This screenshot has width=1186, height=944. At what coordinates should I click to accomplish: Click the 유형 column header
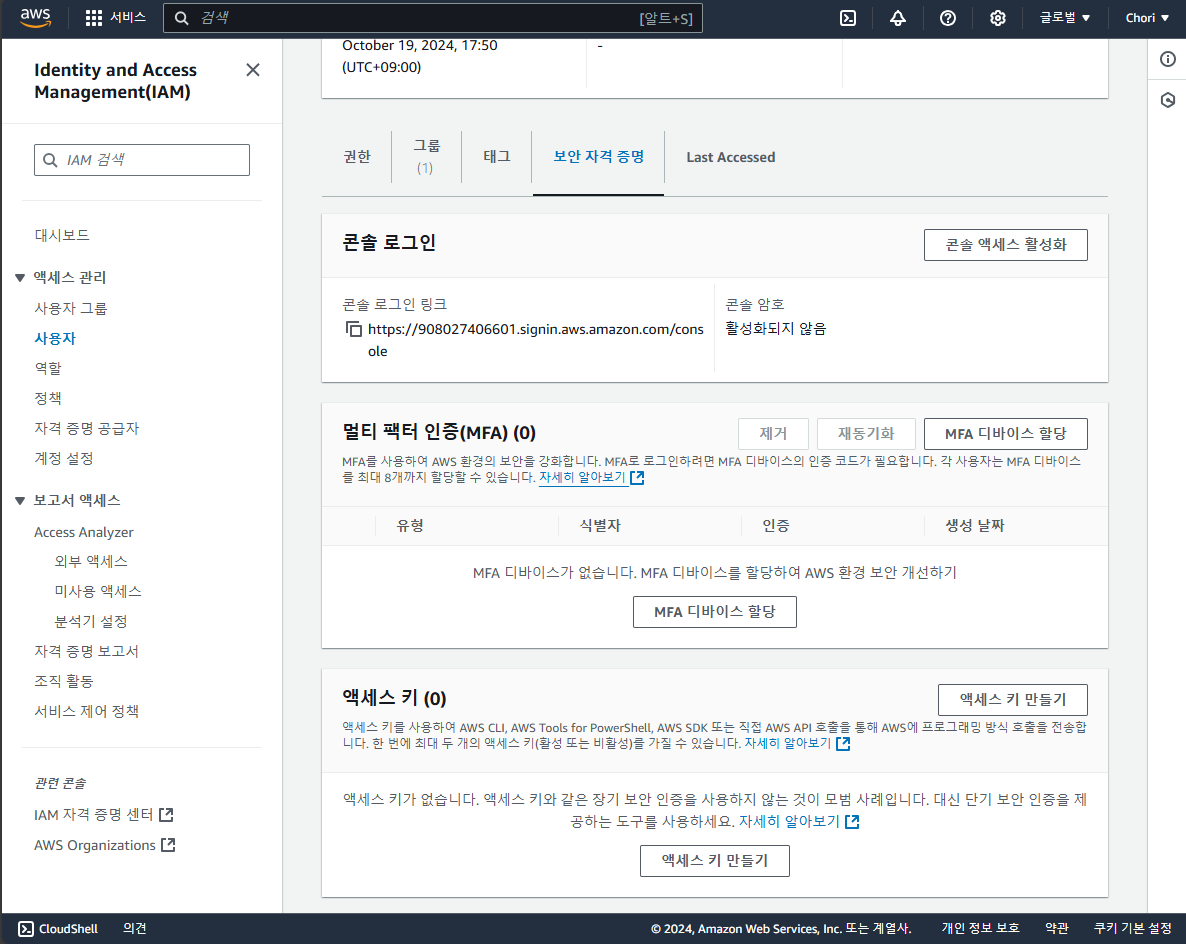(x=410, y=526)
